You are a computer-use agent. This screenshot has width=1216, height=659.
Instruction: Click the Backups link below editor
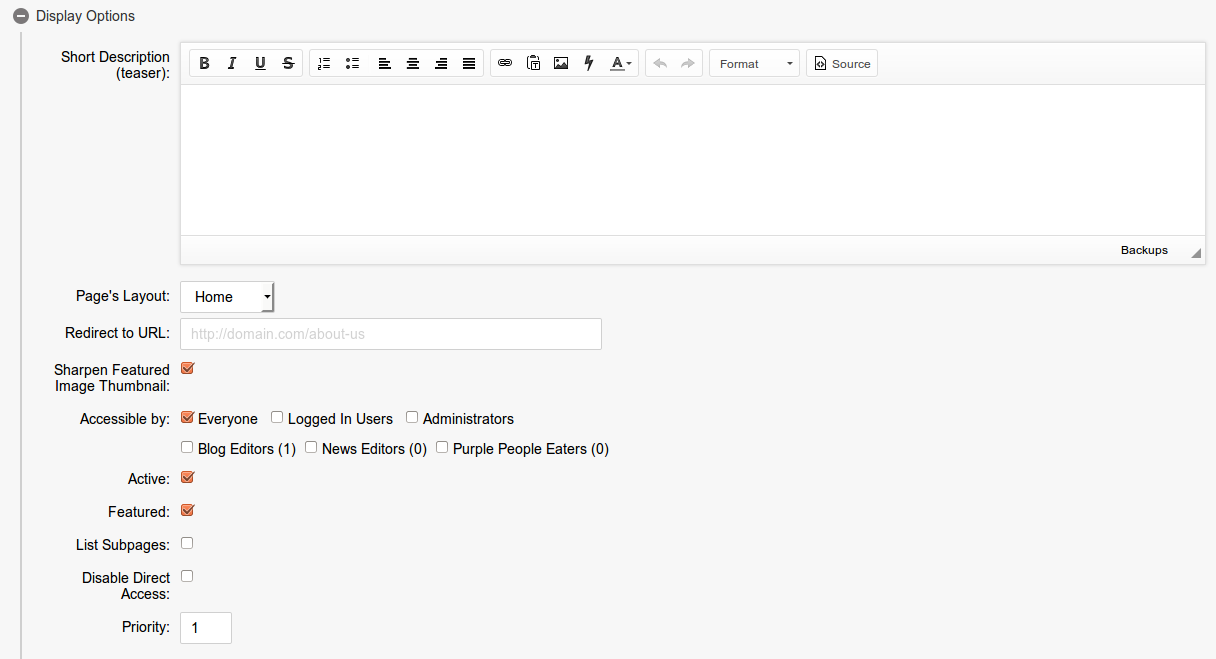pyautogui.click(x=1144, y=250)
